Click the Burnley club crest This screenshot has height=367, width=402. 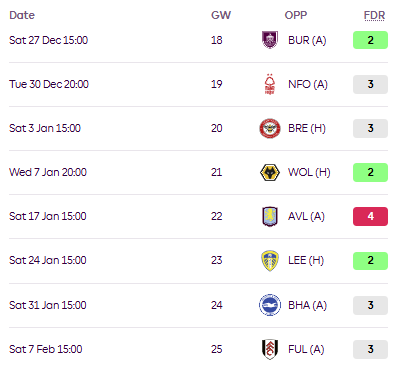click(270, 40)
